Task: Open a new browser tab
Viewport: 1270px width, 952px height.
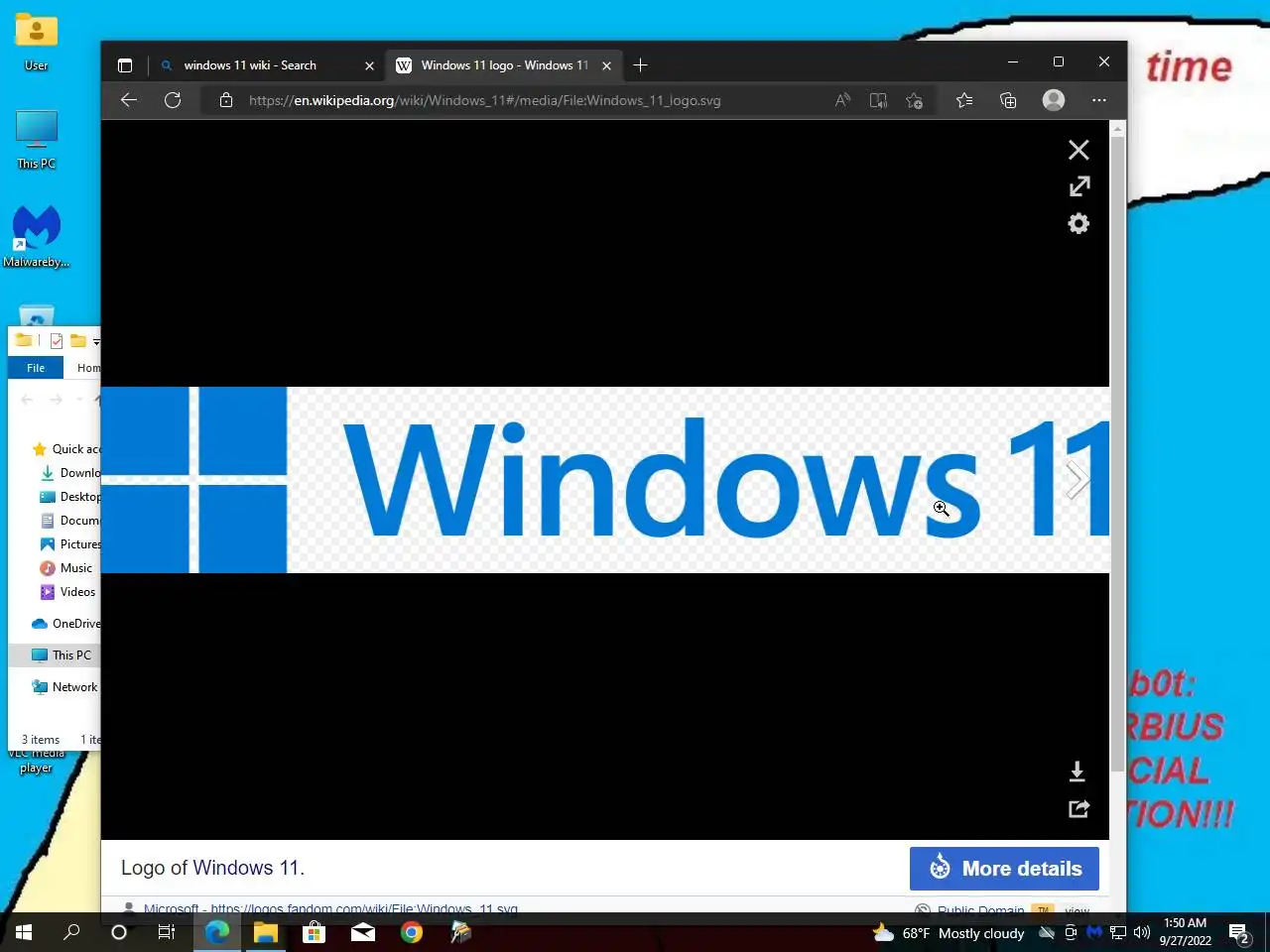Action: point(640,65)
